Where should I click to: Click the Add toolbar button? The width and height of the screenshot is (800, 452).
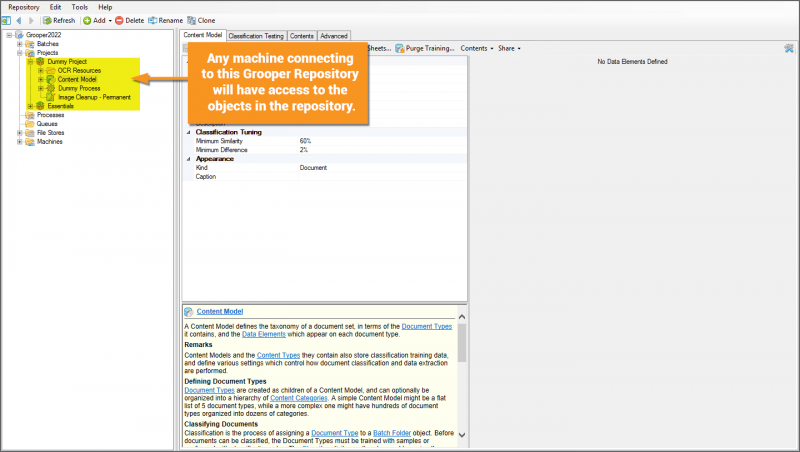click(94, 20)
